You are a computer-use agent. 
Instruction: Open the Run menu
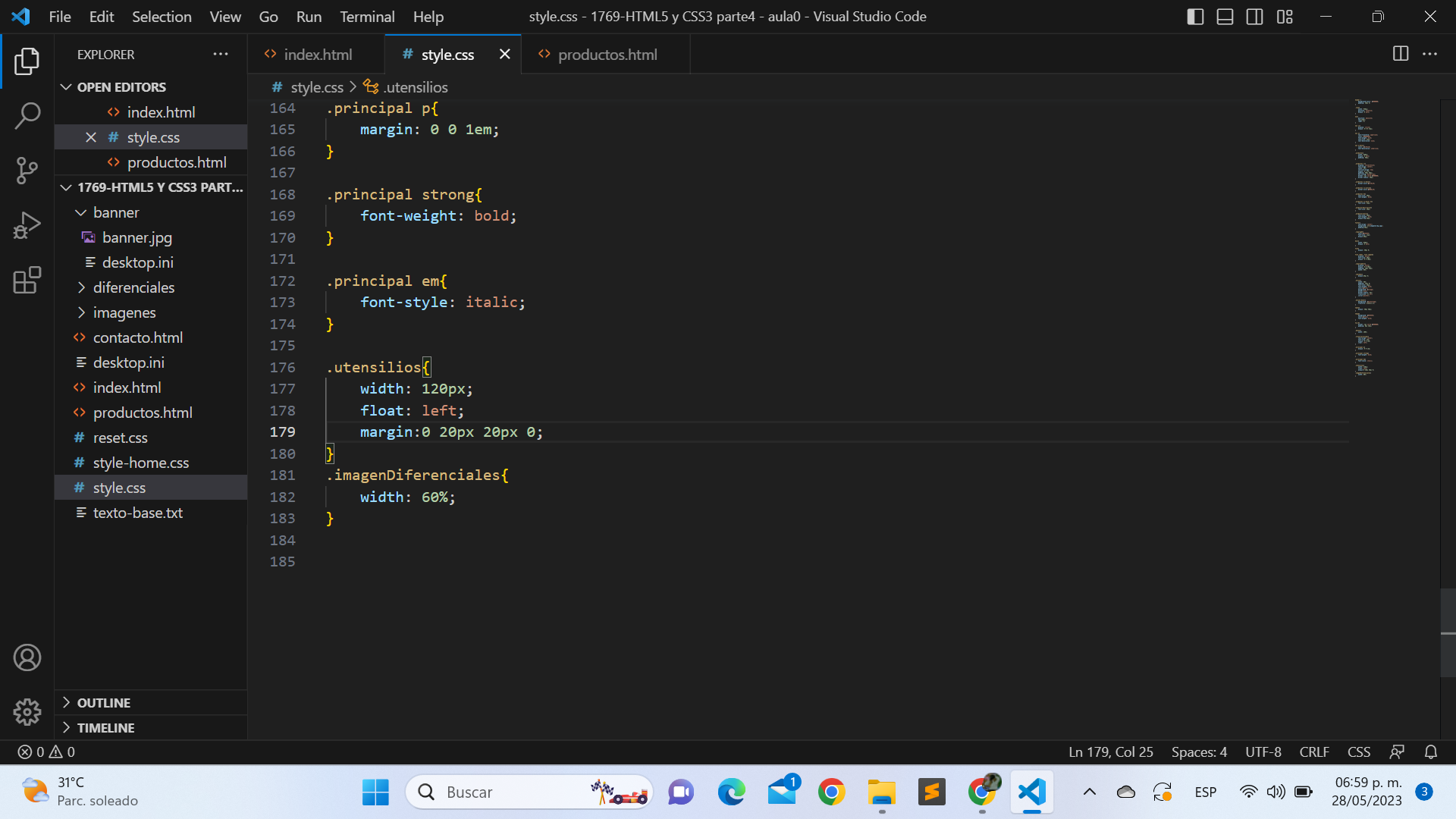tap(309, 17)
